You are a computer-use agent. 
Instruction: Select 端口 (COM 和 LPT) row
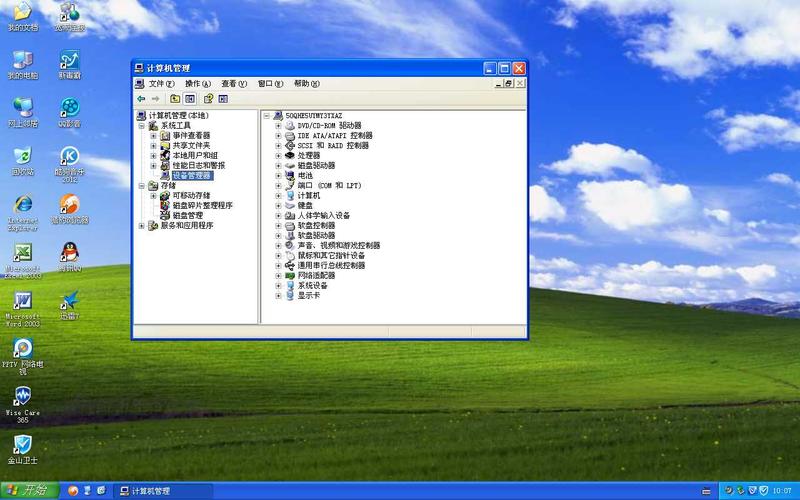click(x=329, y=186)
